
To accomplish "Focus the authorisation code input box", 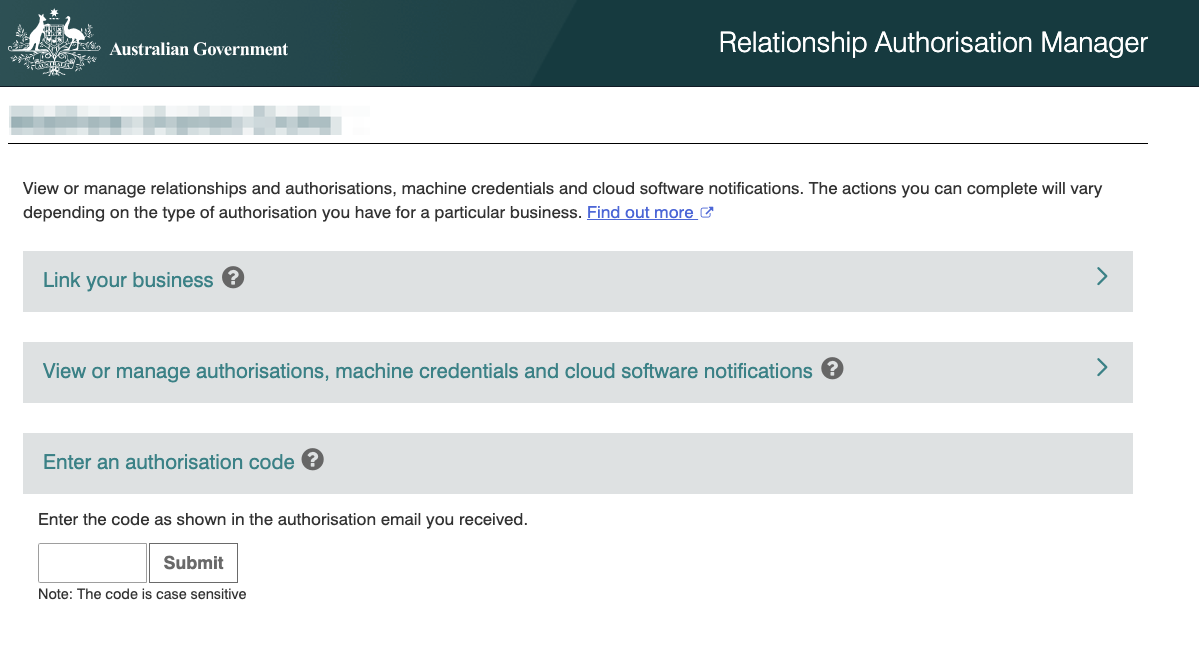I will pos(92,563).
